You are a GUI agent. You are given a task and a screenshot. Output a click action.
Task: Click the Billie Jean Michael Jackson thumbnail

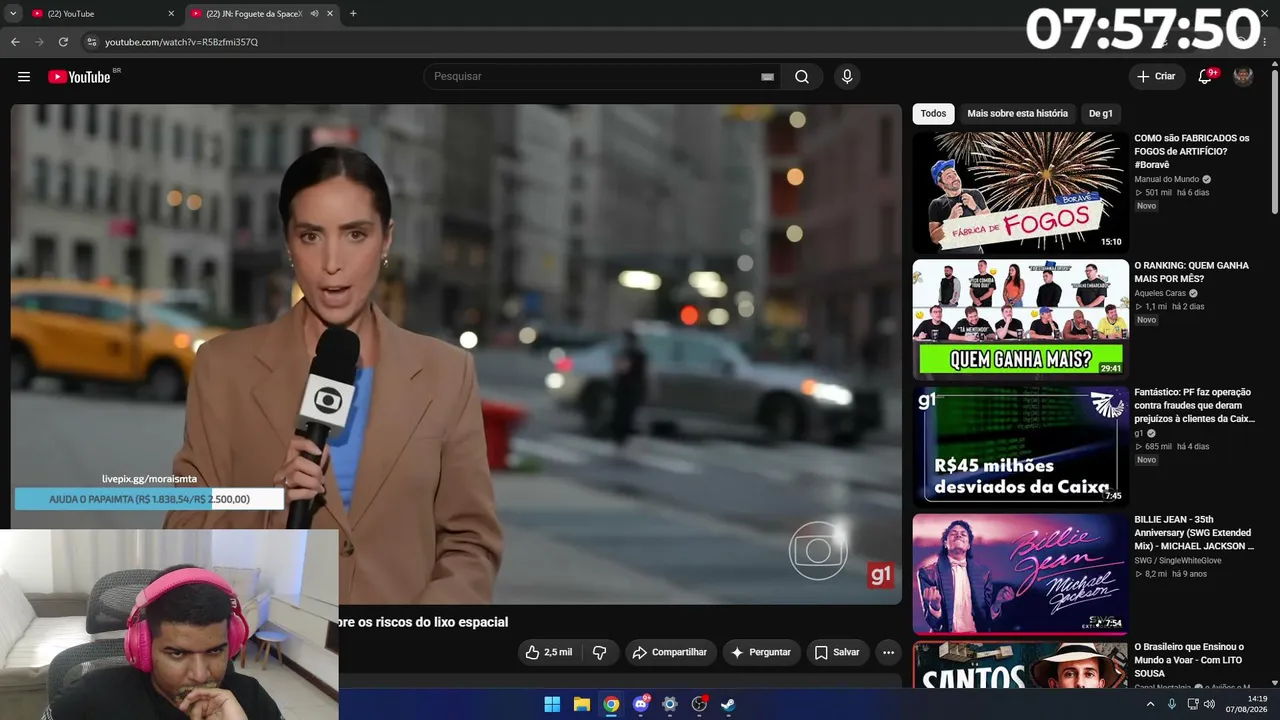coord(1020,574)
